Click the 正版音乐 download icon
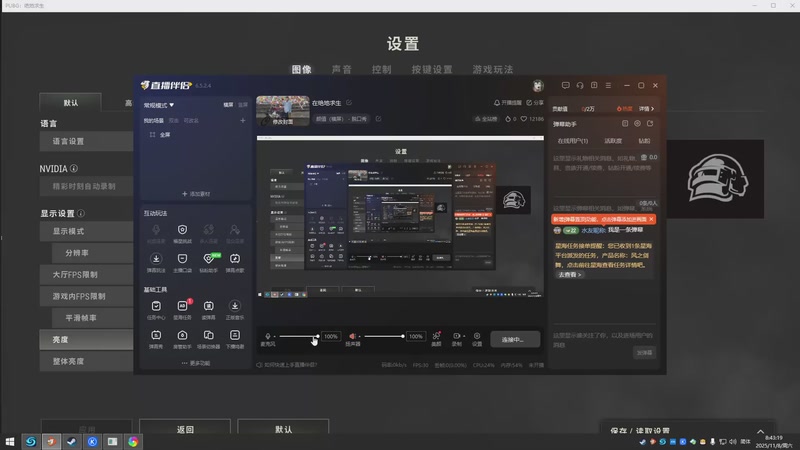Image resolution: width=800 pixels, height=450 pixels. (x=235, y=306)
